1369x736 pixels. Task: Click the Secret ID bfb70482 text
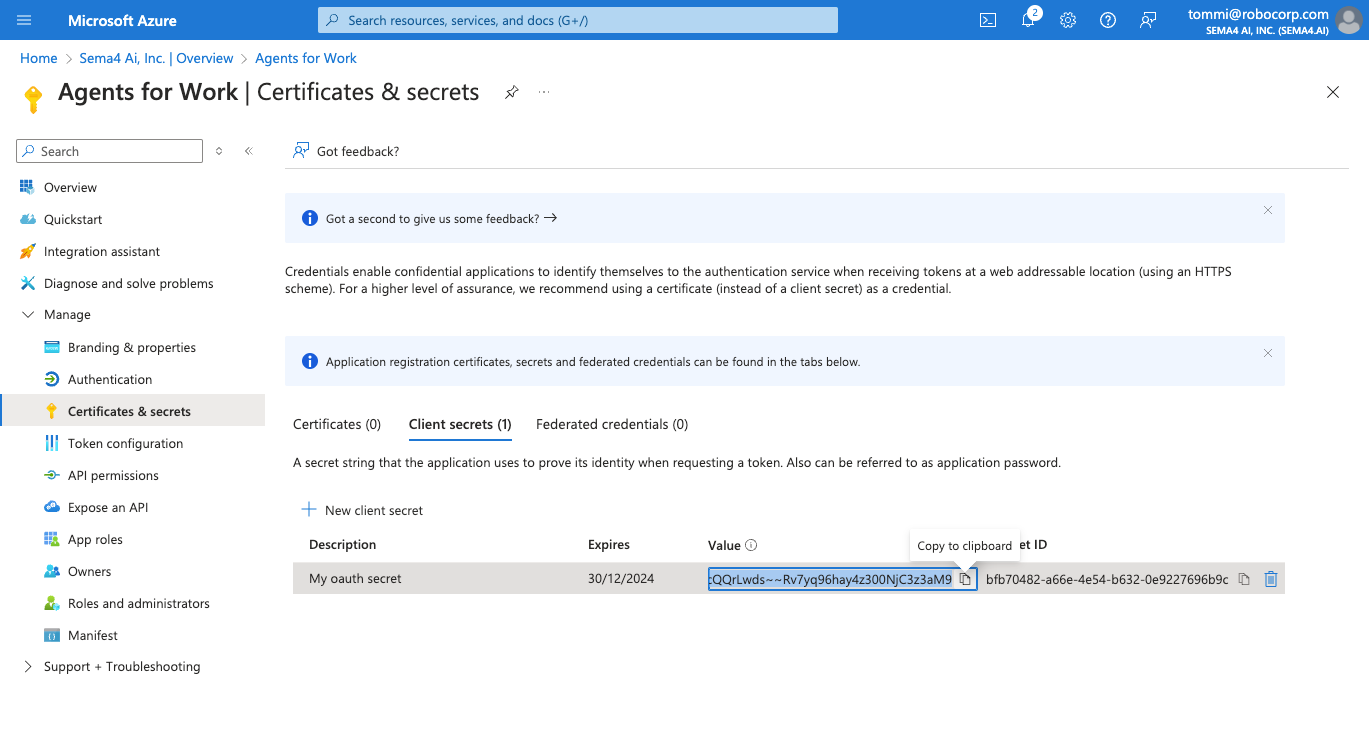click(x=1107, y=579)
